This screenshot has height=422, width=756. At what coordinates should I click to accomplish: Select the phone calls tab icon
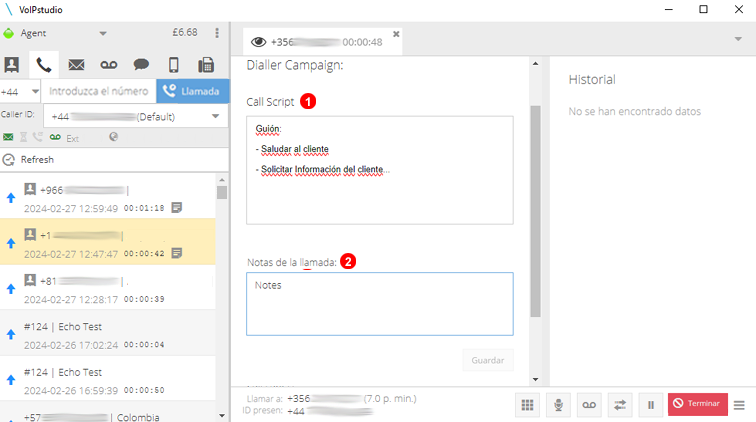click(44, 65)
